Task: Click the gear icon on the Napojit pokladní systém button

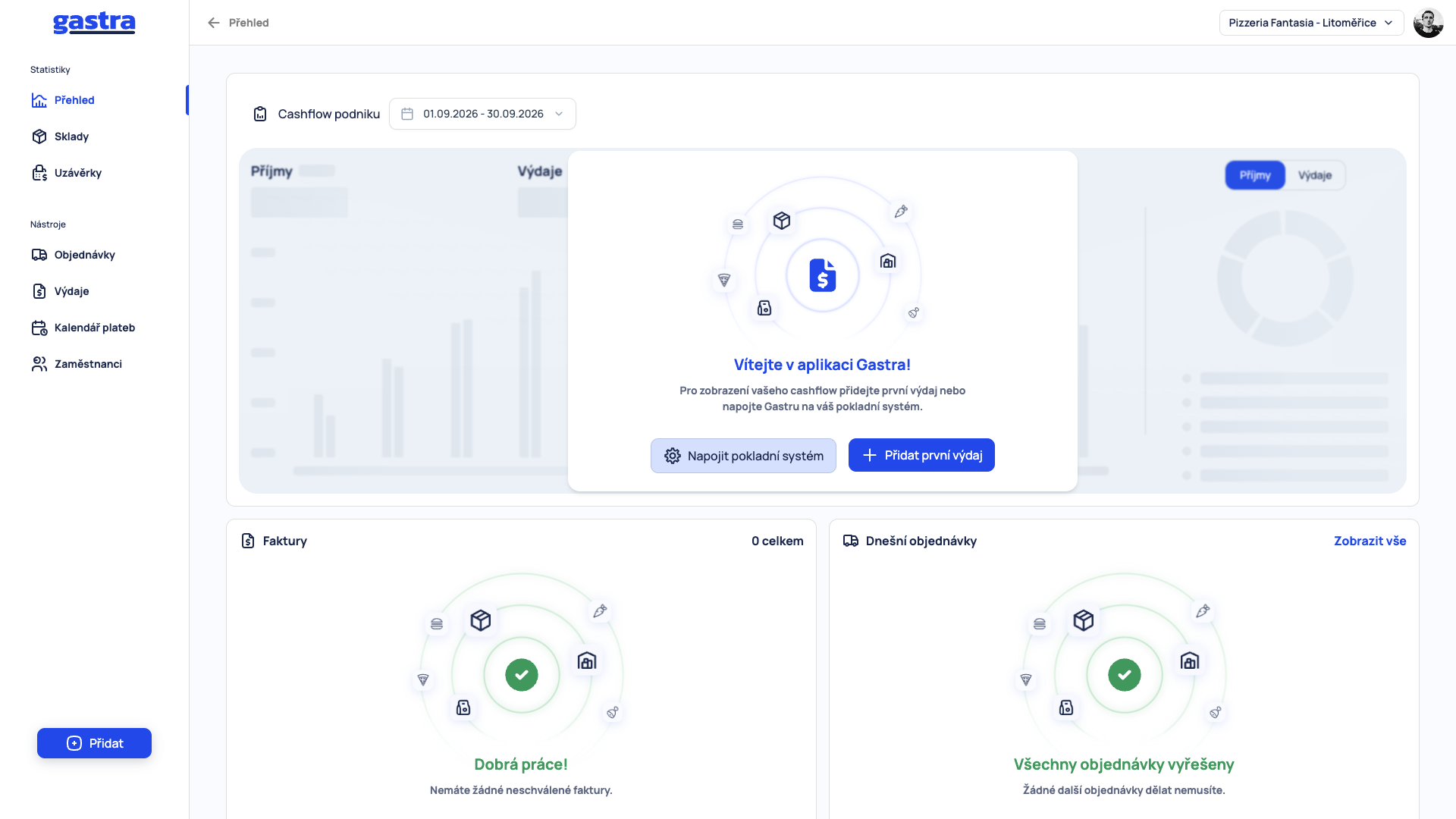Action: coord(673,456)
